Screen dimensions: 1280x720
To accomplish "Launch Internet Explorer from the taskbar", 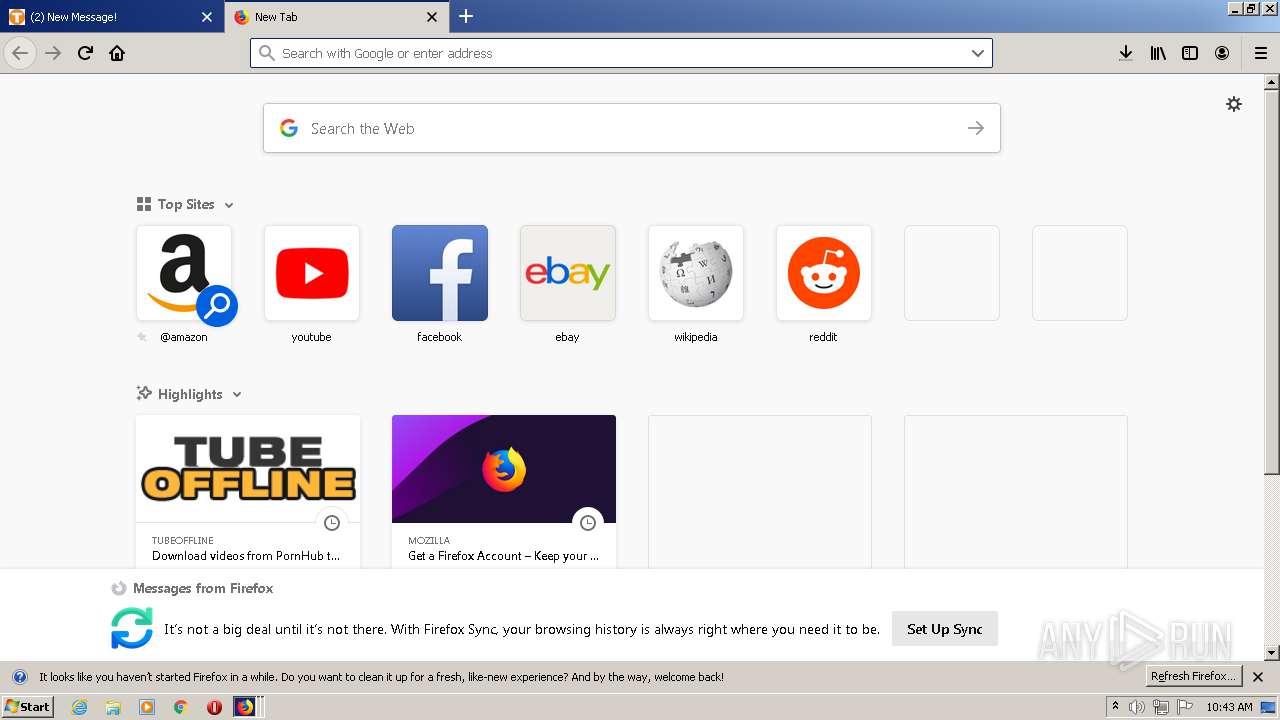I will point(79,707).
